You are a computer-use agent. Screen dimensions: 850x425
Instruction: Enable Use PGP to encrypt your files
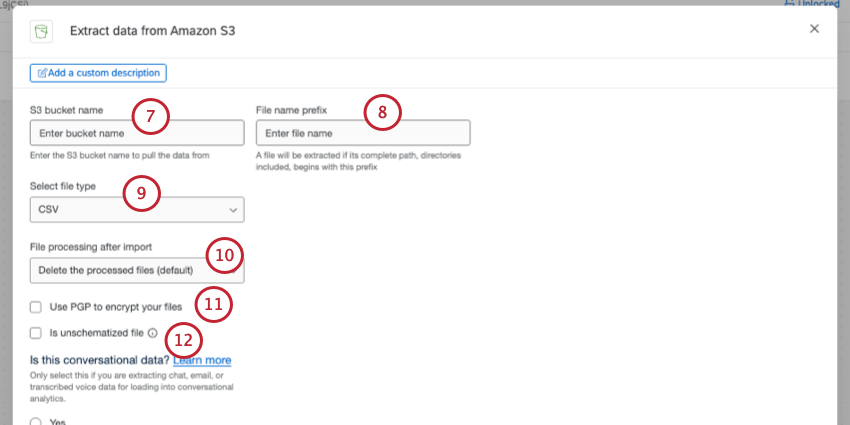coord(36,307)
